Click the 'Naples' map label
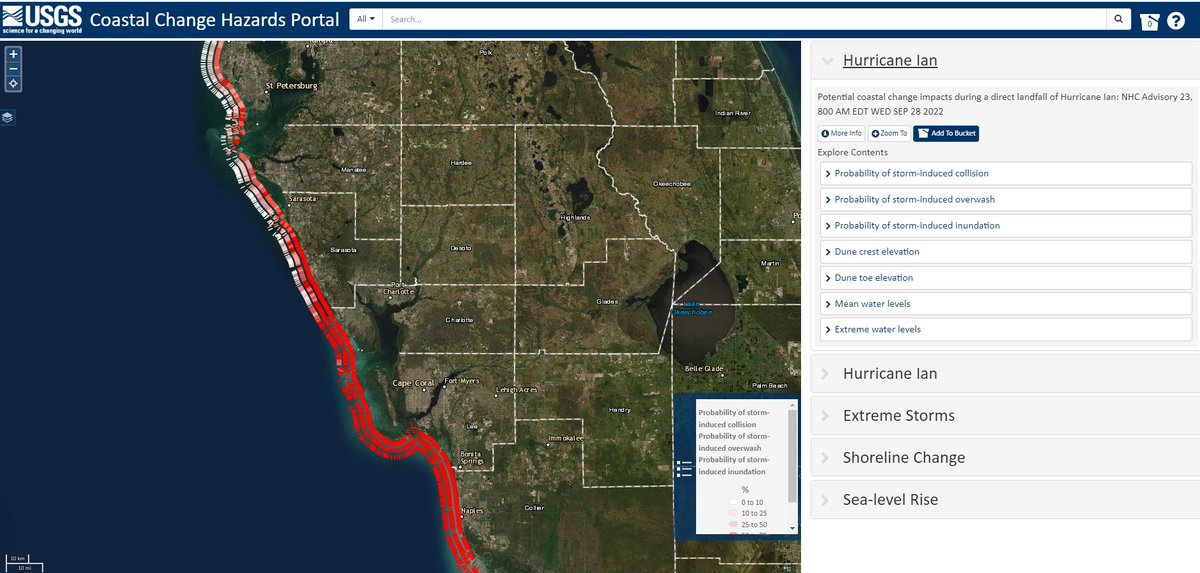Viewport: 1200px width, 573px height. pyautogui.click(x=470, y=512)
